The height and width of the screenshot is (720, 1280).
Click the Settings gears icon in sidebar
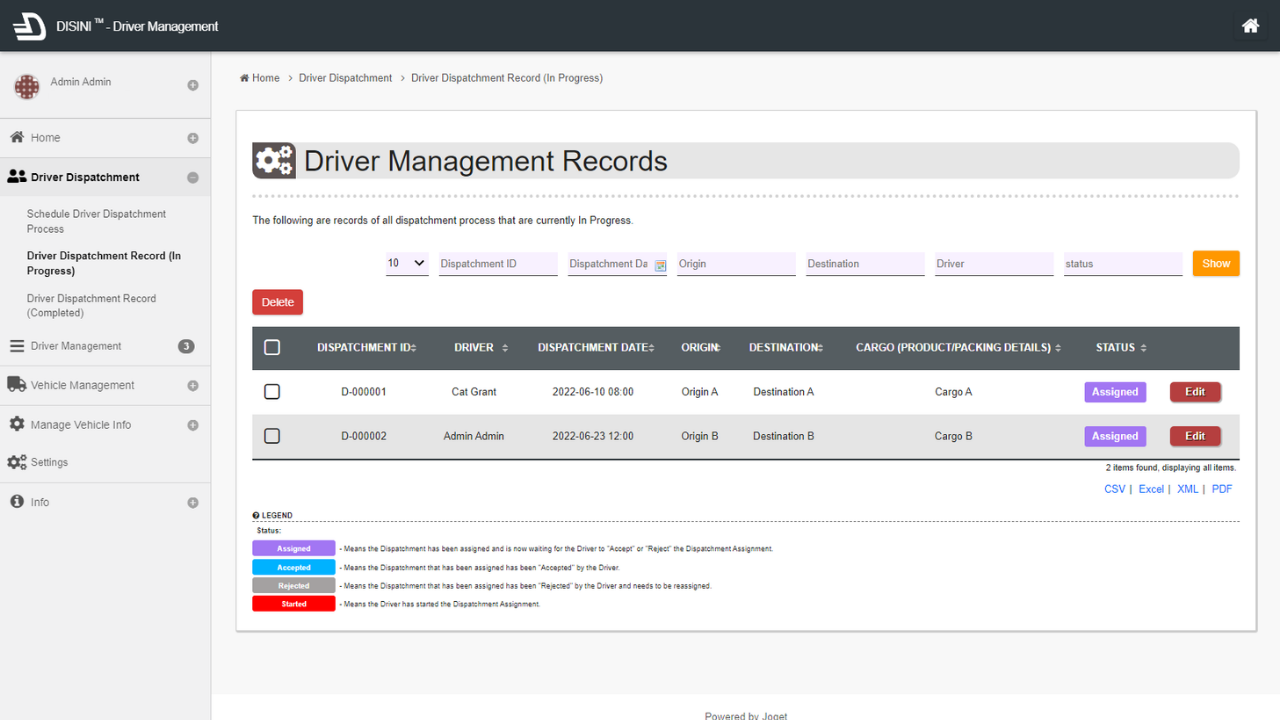pos(16,462)
